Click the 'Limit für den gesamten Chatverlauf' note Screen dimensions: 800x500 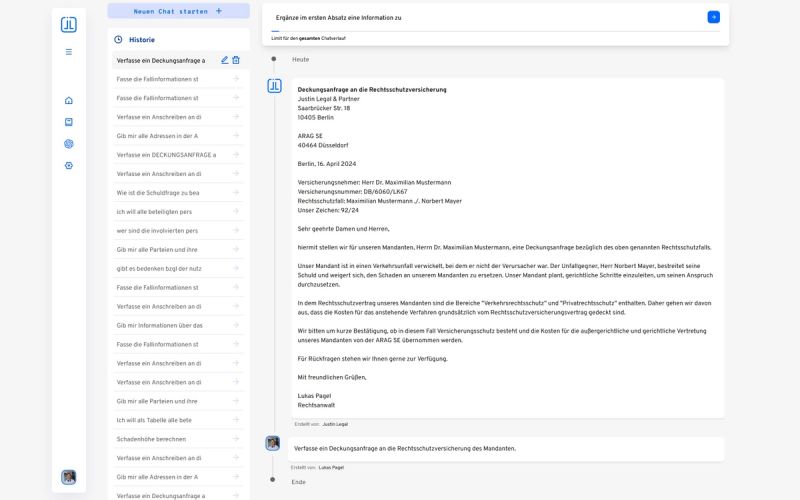point(308,38)
